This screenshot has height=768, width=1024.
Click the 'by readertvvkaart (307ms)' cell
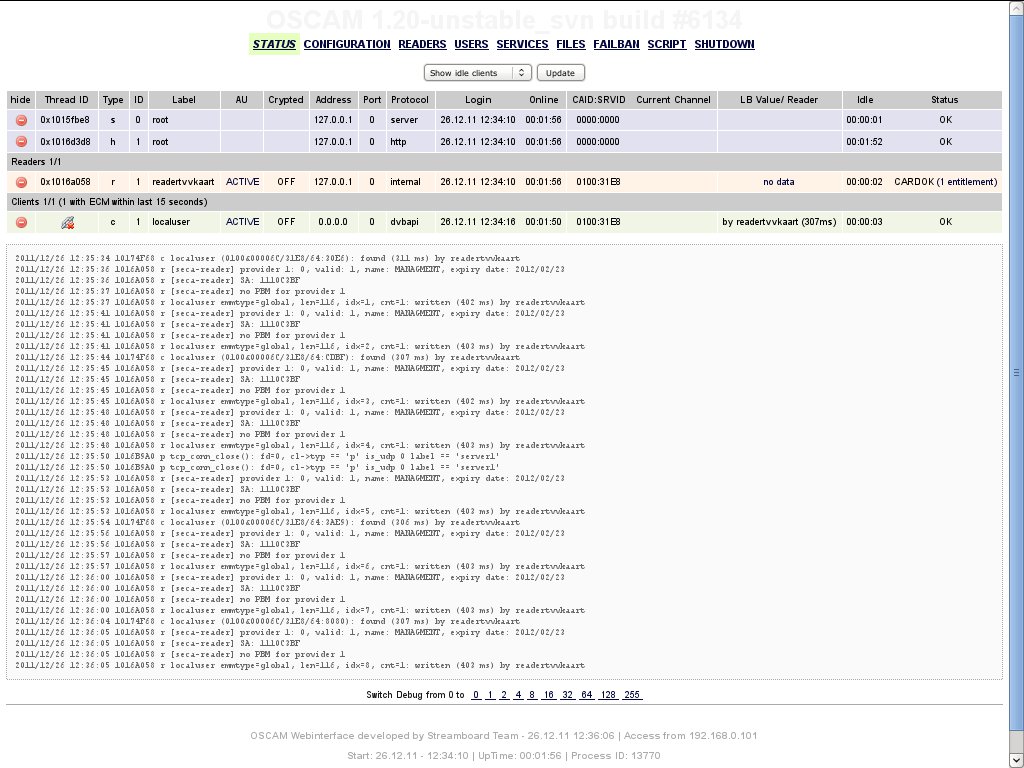click(779, 222)
